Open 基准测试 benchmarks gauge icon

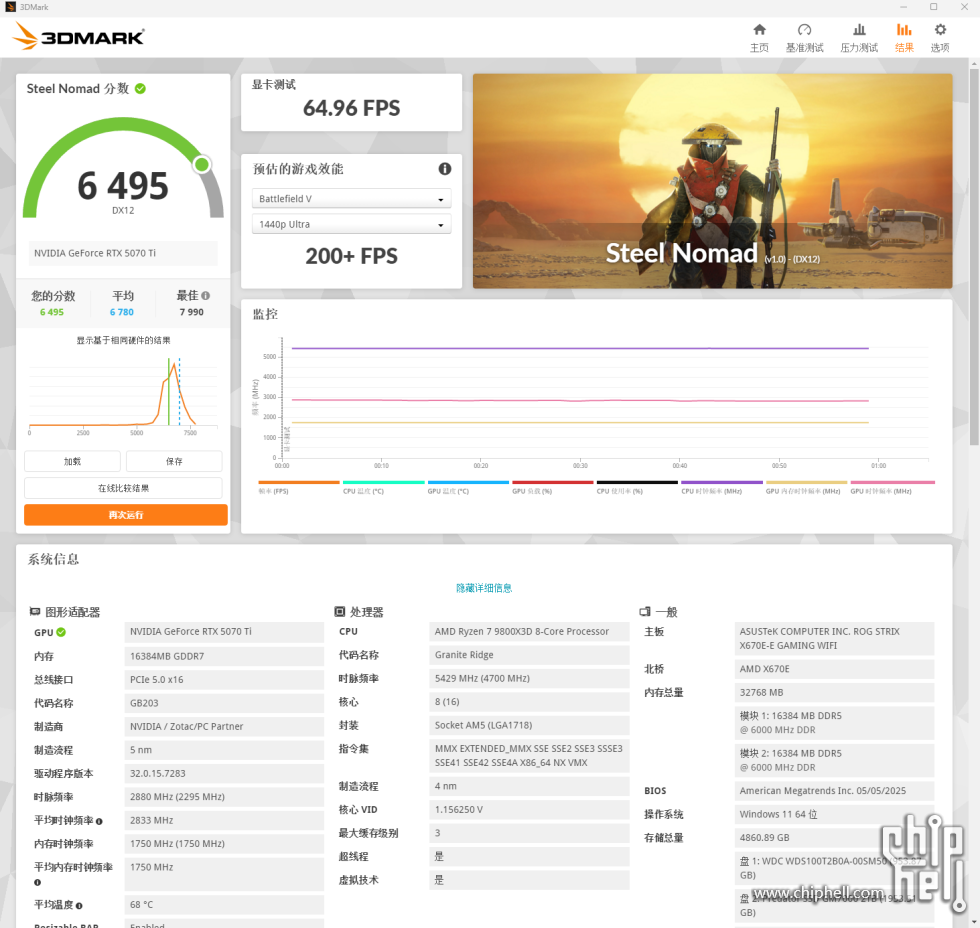(x=804, y=30)
